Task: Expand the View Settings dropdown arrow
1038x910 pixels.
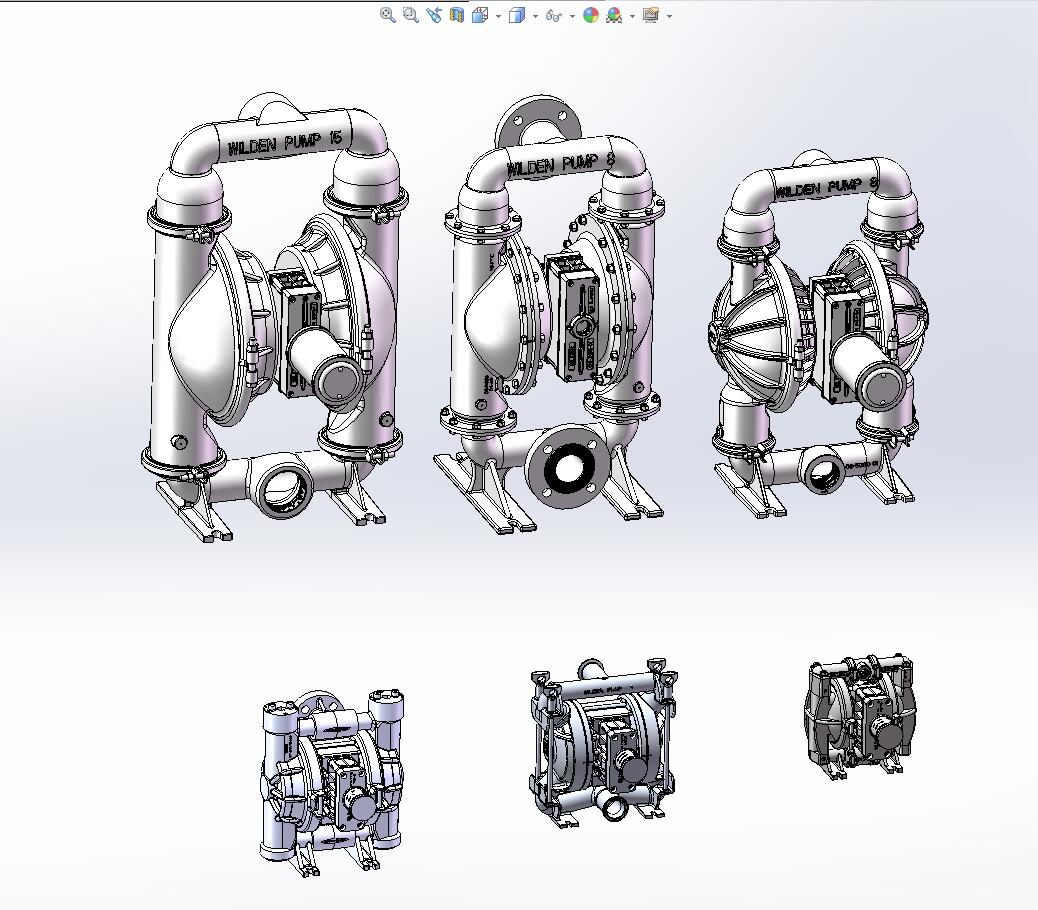Action: click(670, 16)
